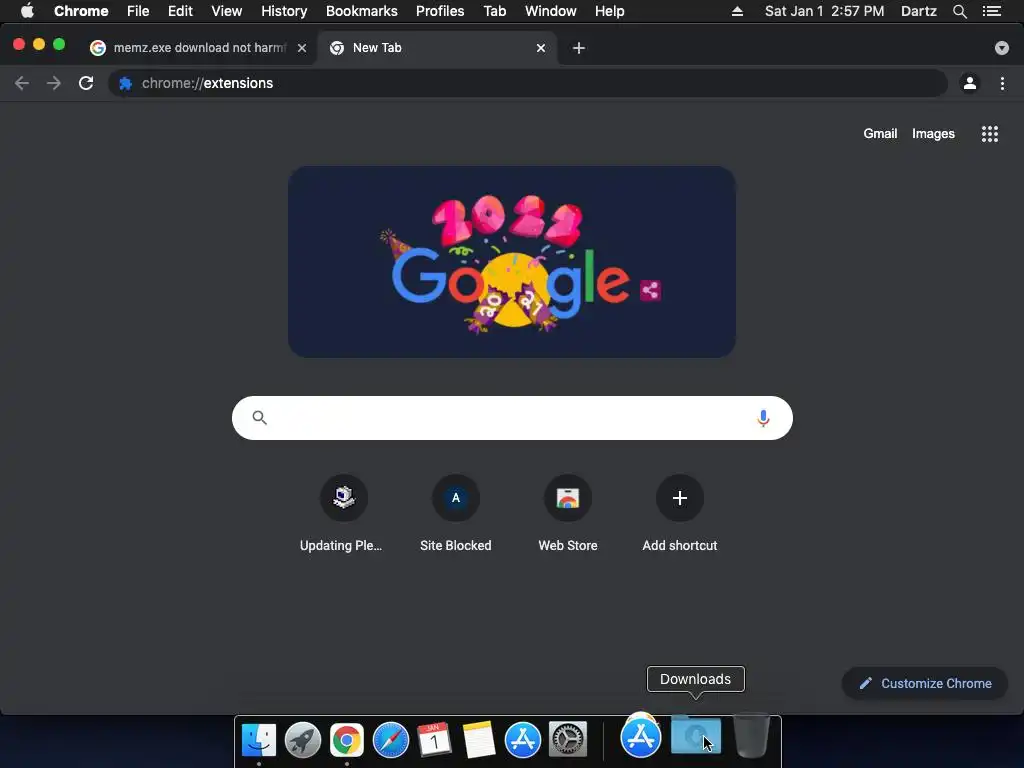
Task: Click the Google search box
Action: point(512,418)
